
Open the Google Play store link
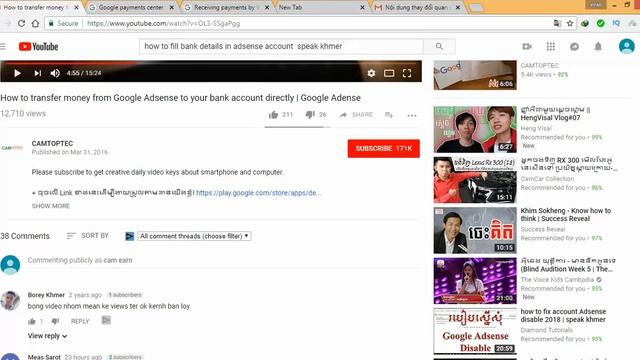coord(258,193)
